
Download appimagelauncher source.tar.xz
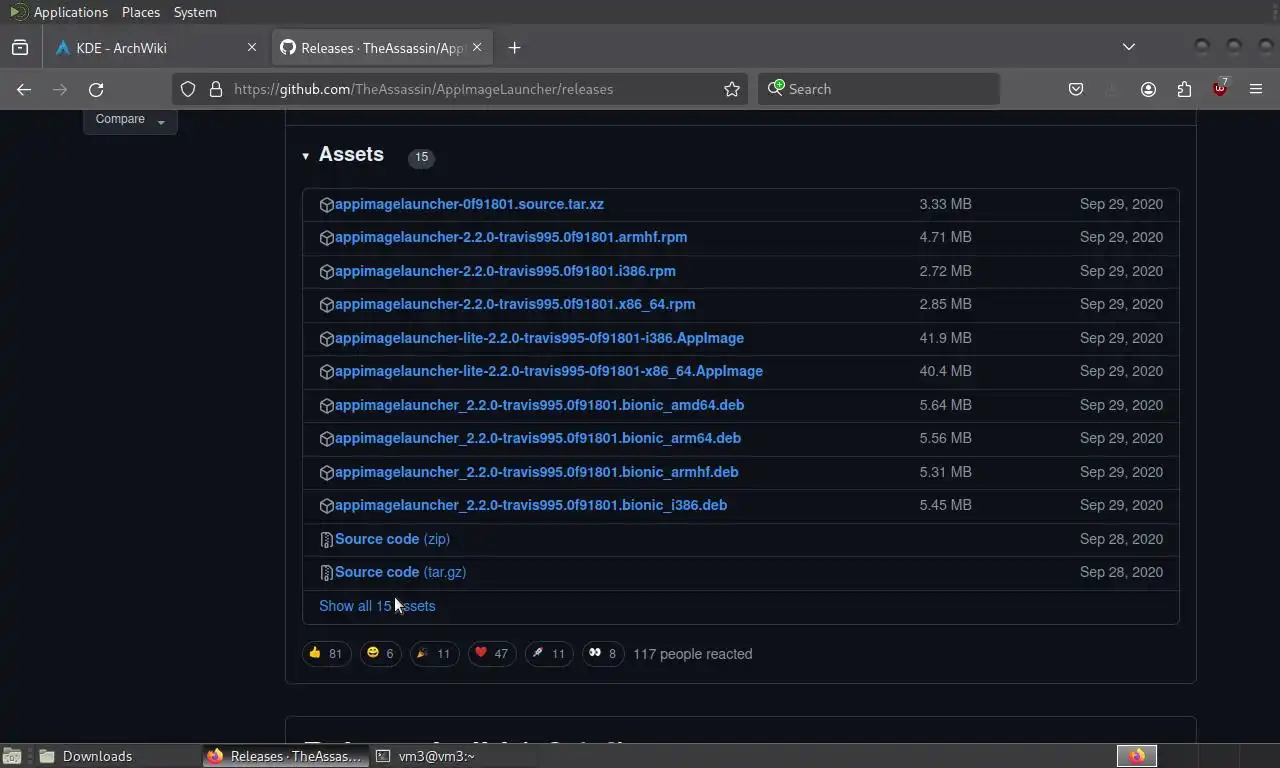pyautogui.click(x=469, y=204)
